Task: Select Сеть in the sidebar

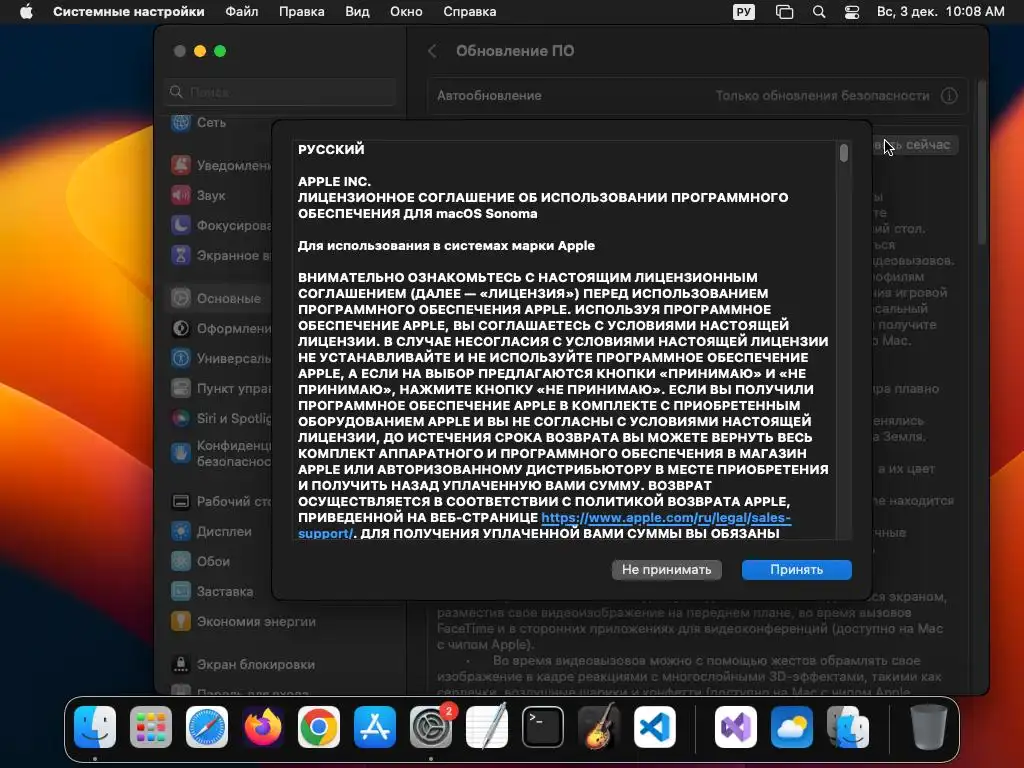Action: pyautogui.click(x=211, y=123)
